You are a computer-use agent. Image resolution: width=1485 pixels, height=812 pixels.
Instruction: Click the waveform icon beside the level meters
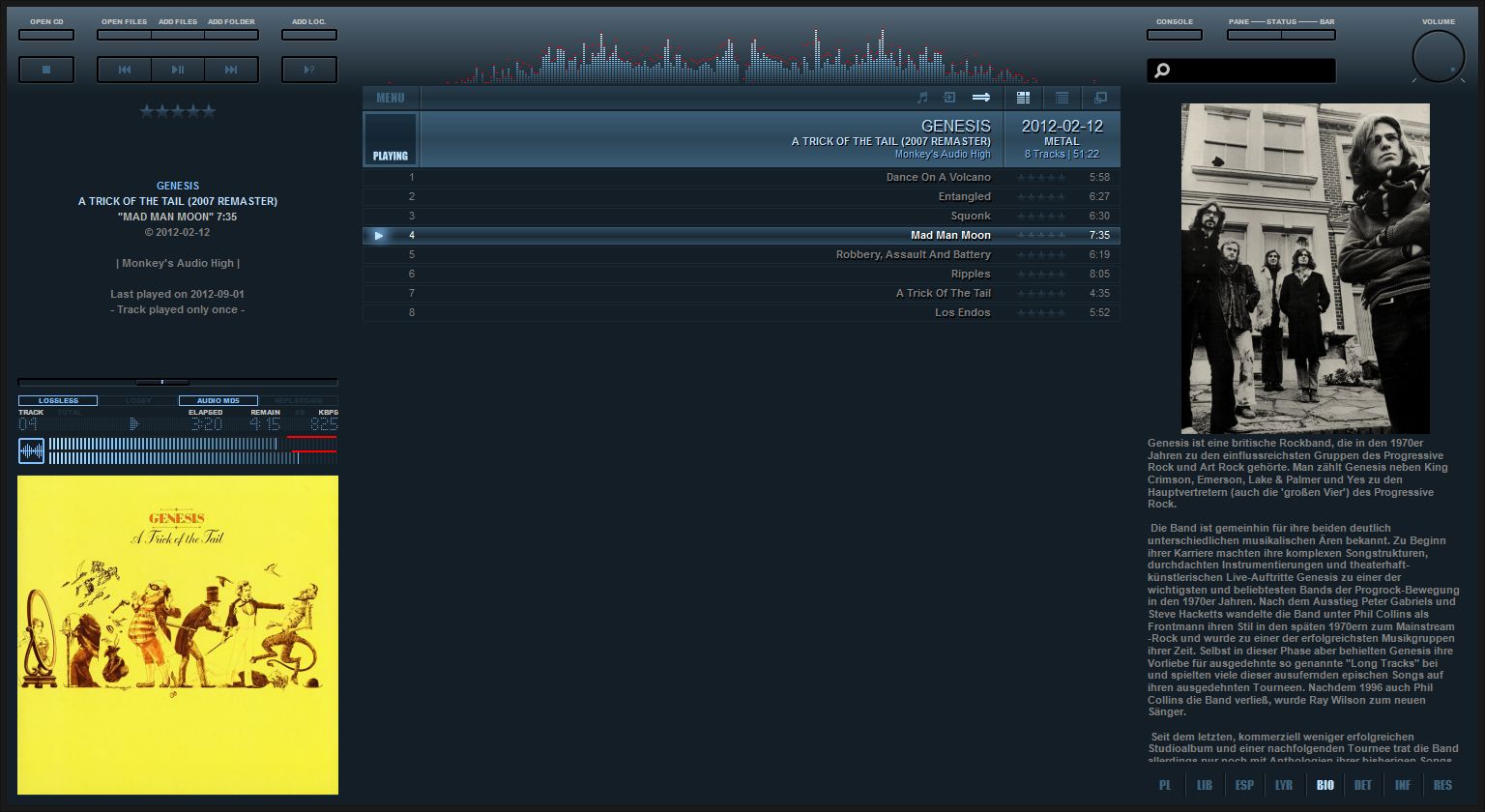pos(32,450)
